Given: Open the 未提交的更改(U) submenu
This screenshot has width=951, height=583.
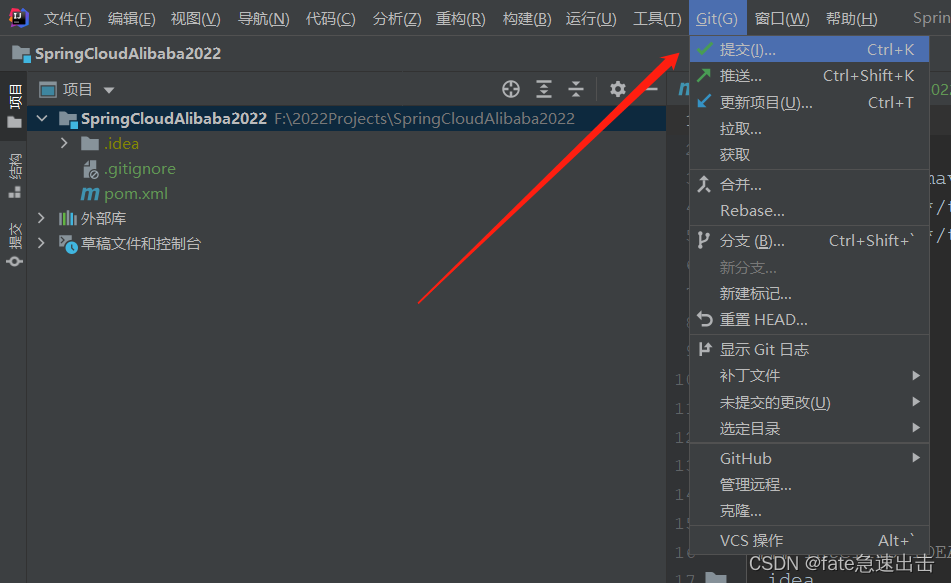Looking at the screenshot, I should pos(809,402).
